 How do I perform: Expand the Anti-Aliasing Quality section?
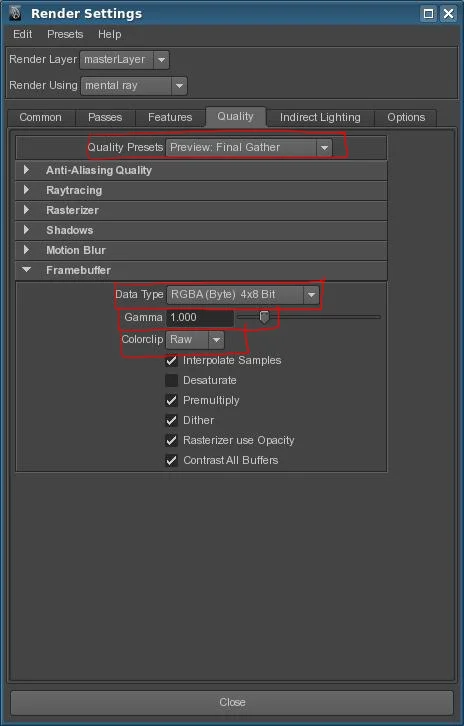click(x=201, y=170)
